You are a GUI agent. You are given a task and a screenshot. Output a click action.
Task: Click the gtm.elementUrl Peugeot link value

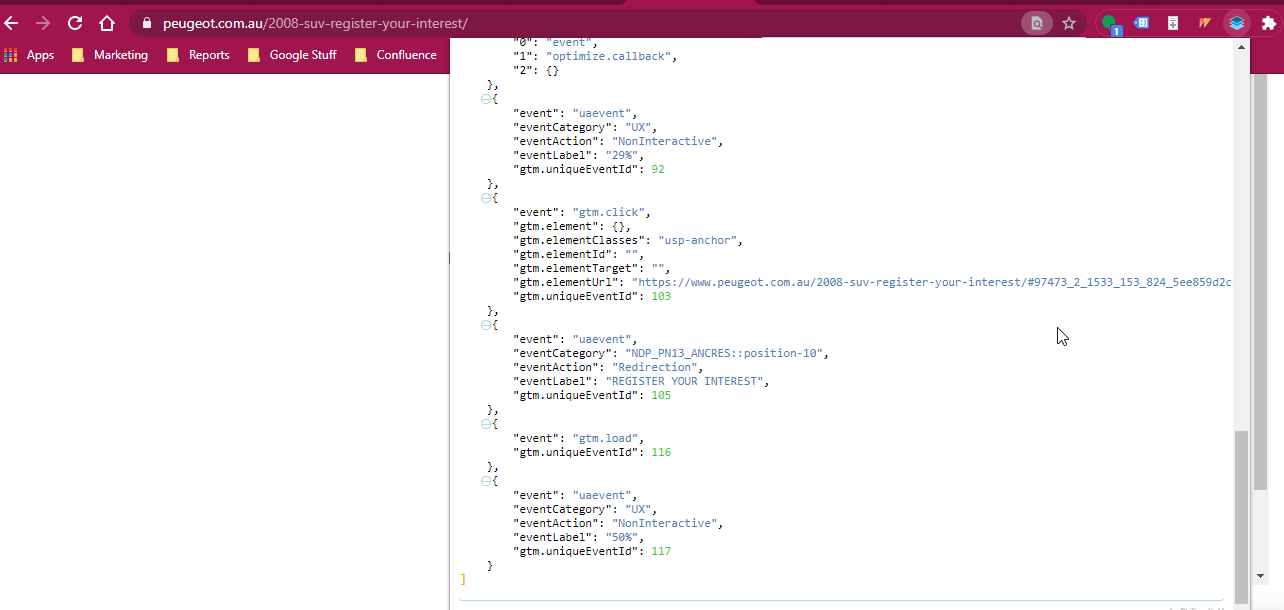pyautogui.click(x=930, y=282)
